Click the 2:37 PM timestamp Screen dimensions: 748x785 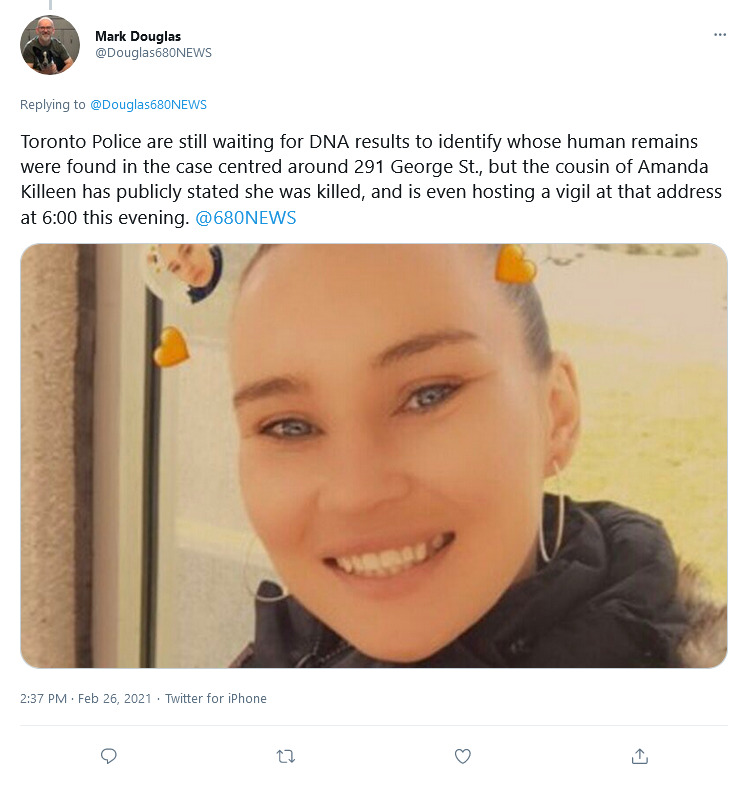pyautogui.click(x=43, y=698)
